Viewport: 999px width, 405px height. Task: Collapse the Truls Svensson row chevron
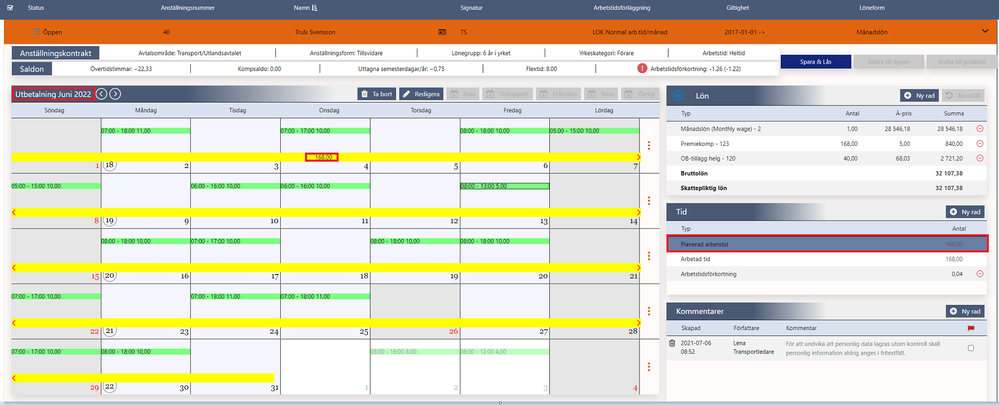click(985, 31)
